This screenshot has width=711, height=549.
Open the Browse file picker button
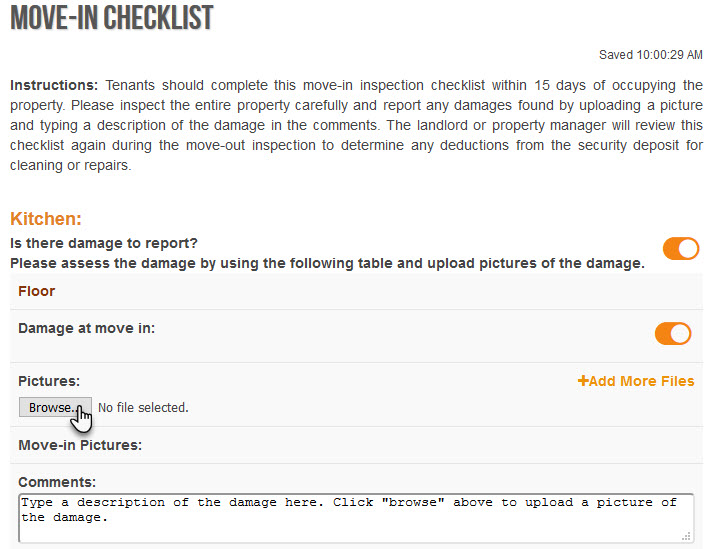tap(55, 407)
